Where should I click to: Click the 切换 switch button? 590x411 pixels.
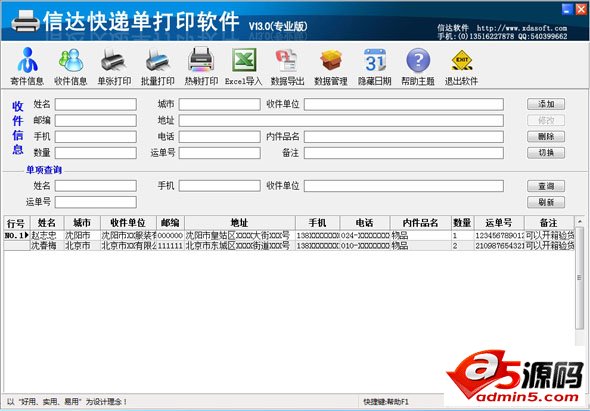click(x=546, y=153)
